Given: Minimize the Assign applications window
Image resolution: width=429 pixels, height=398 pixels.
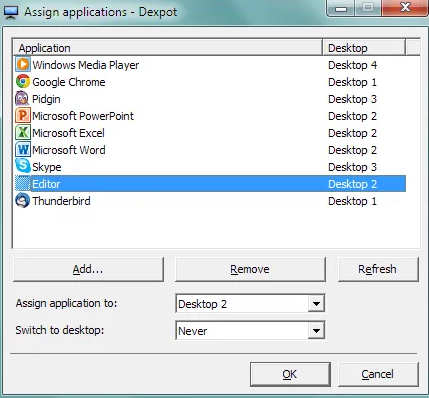Looking at the screenshot, I should 341,8.
